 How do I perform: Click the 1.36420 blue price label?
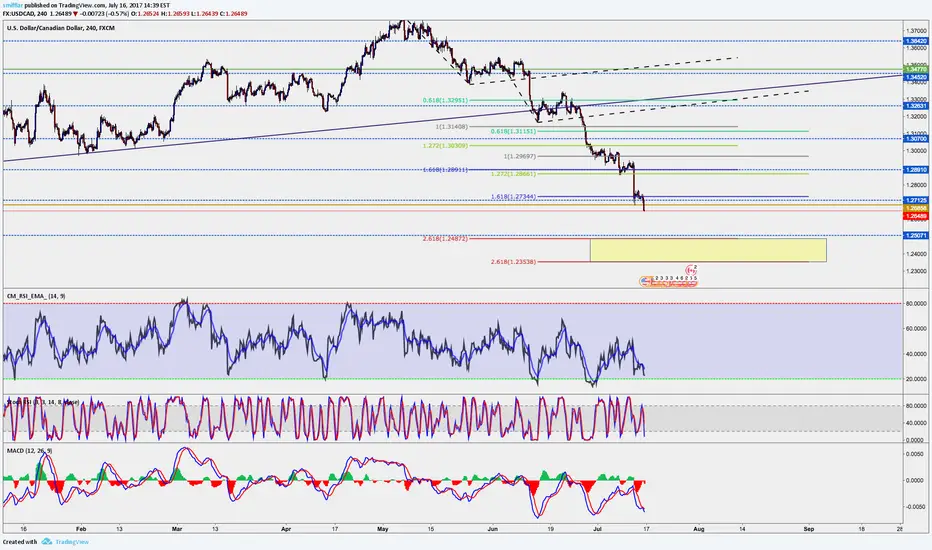tap(915, 41)
